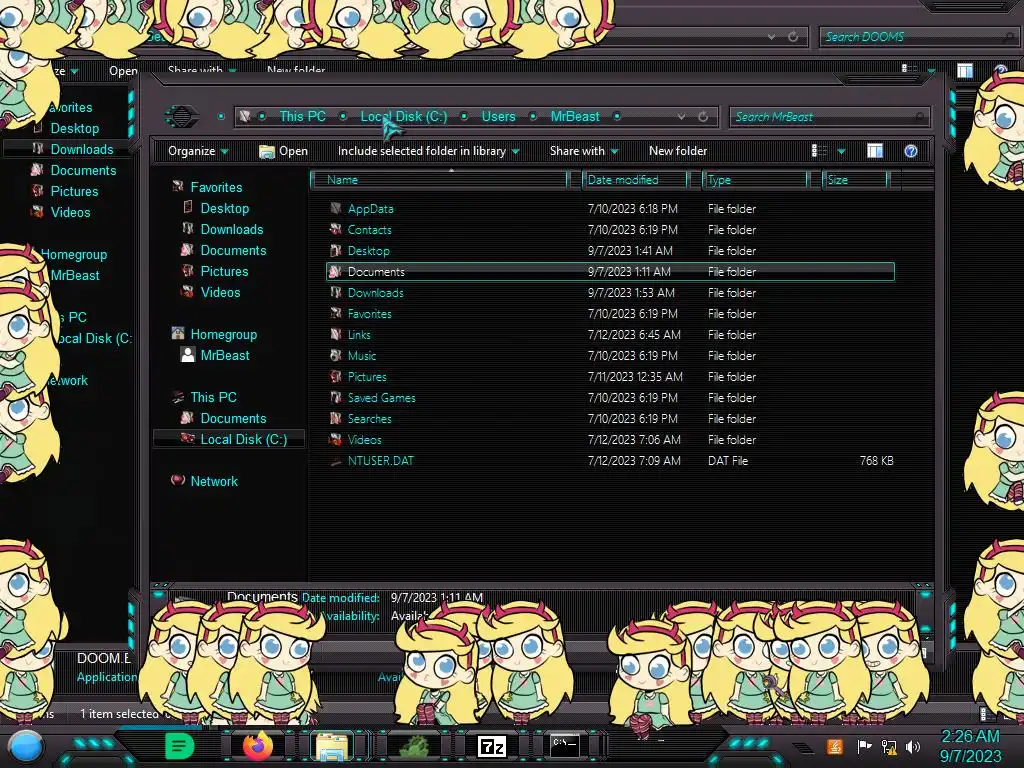
Task: Select the Favorites folder icon in list
Action: point(336,313)
